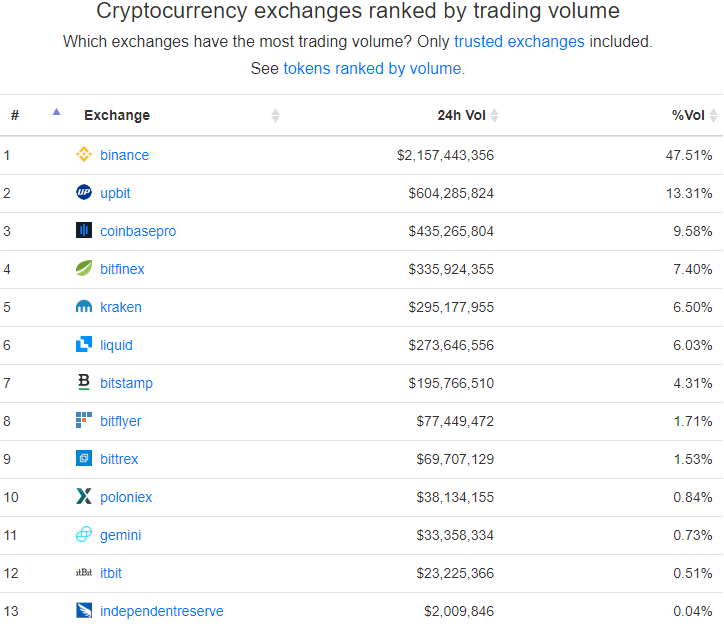The width and height of the screenshot is (724, 629).
Task: Open tokens ranked by volume link
Action: (372, 69)
